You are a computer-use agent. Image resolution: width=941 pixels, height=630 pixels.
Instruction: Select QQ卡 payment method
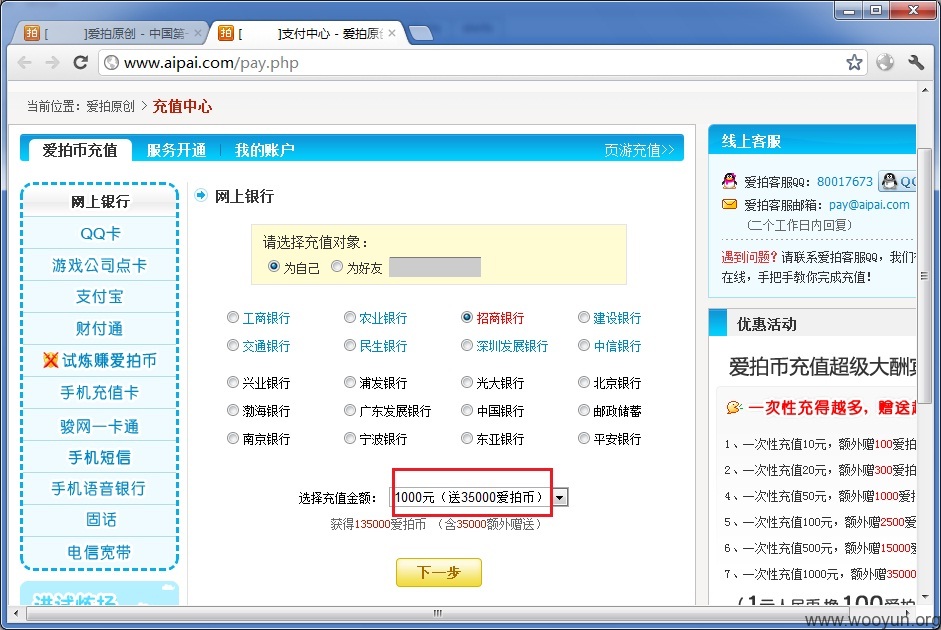pos(100,233)
